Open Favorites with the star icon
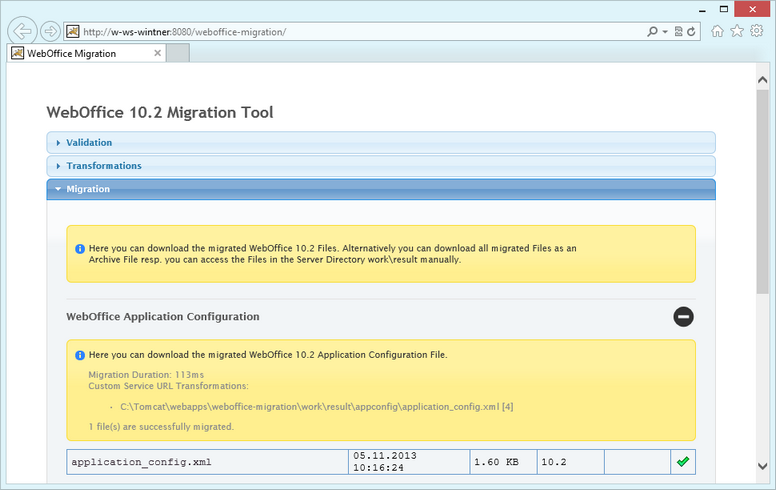Viewport: 776px width, 490px height. (x=737, y=31)
